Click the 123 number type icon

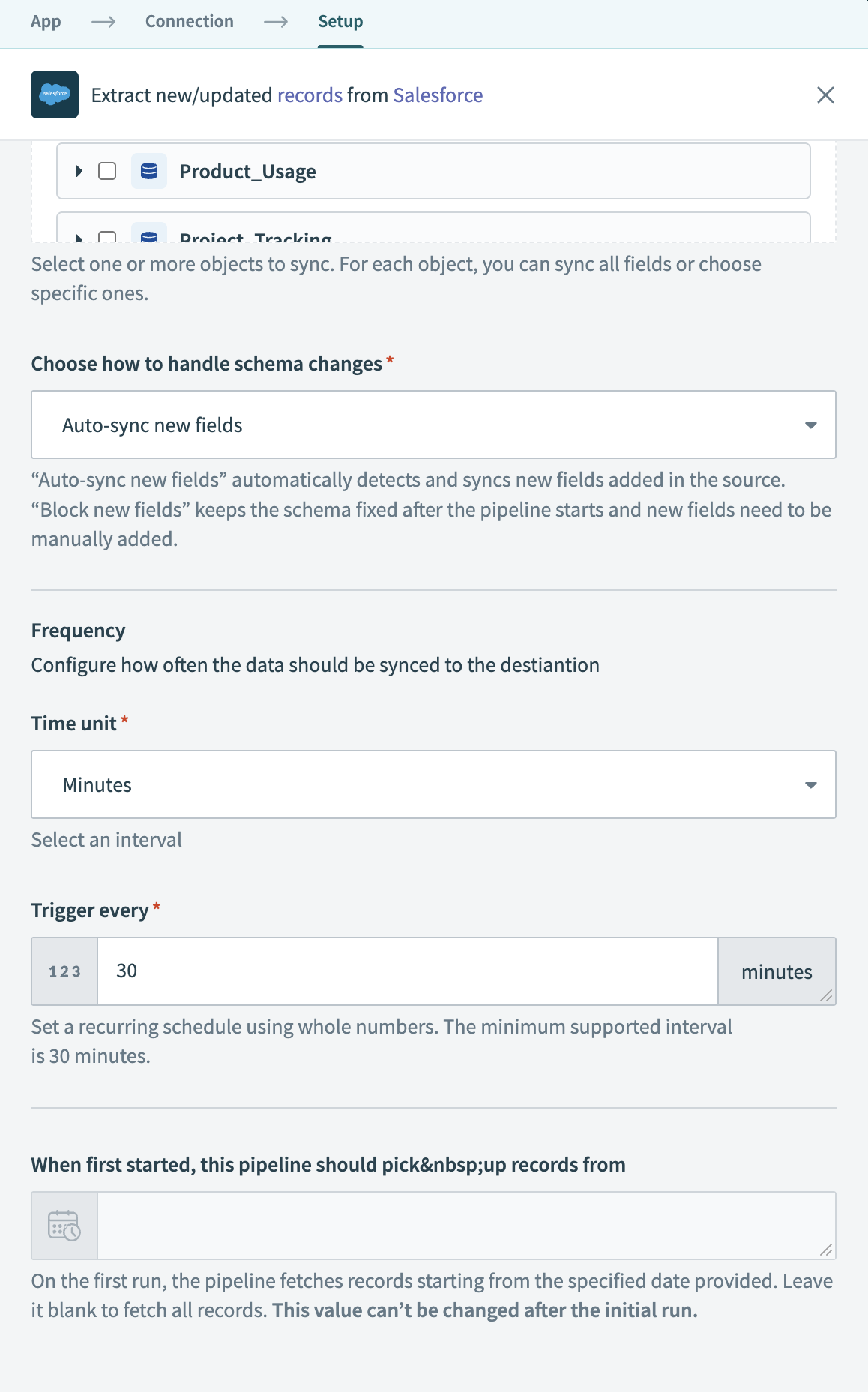pos(64,971)
